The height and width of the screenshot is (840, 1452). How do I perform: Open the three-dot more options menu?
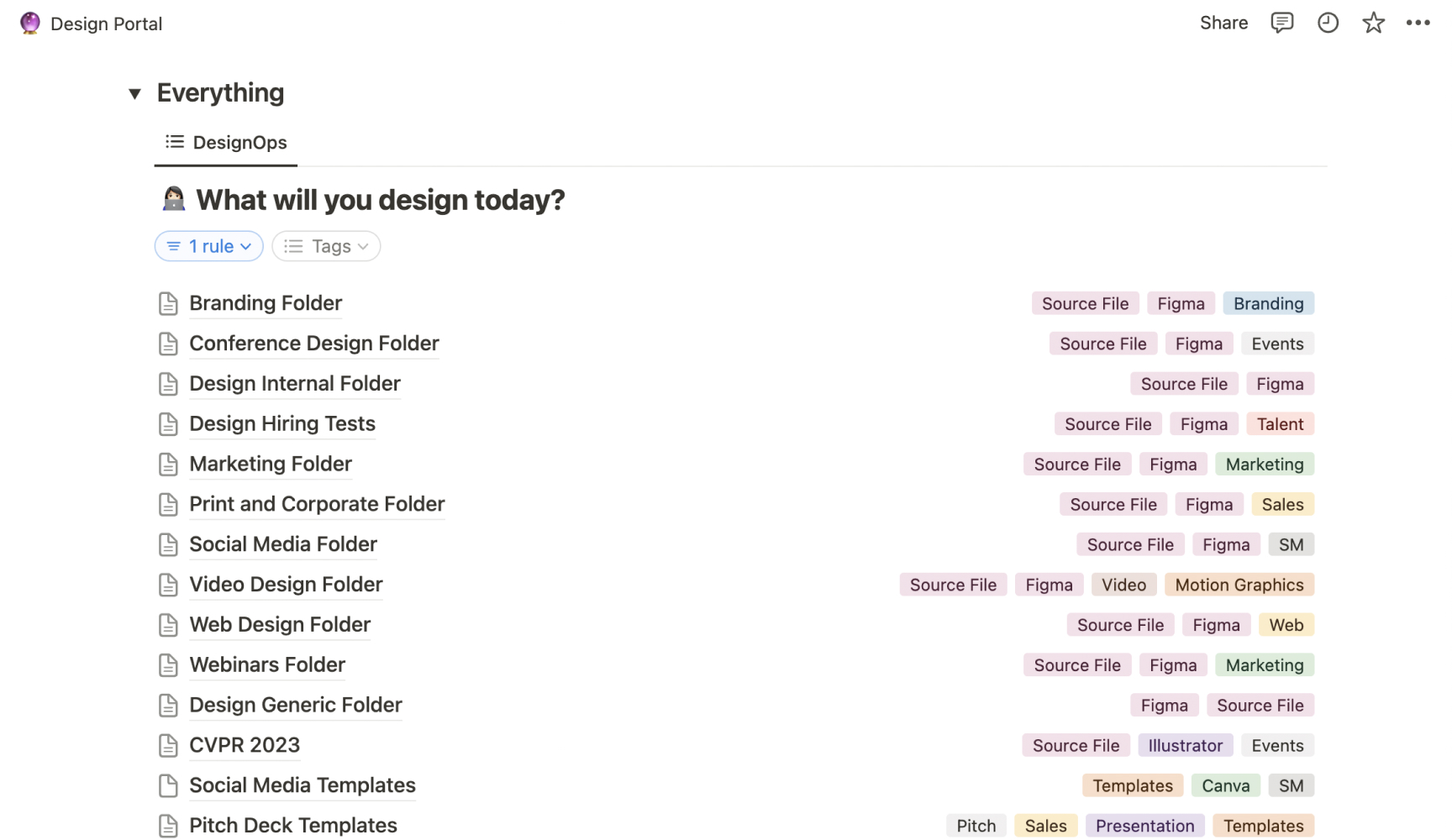click(1418, 23)
